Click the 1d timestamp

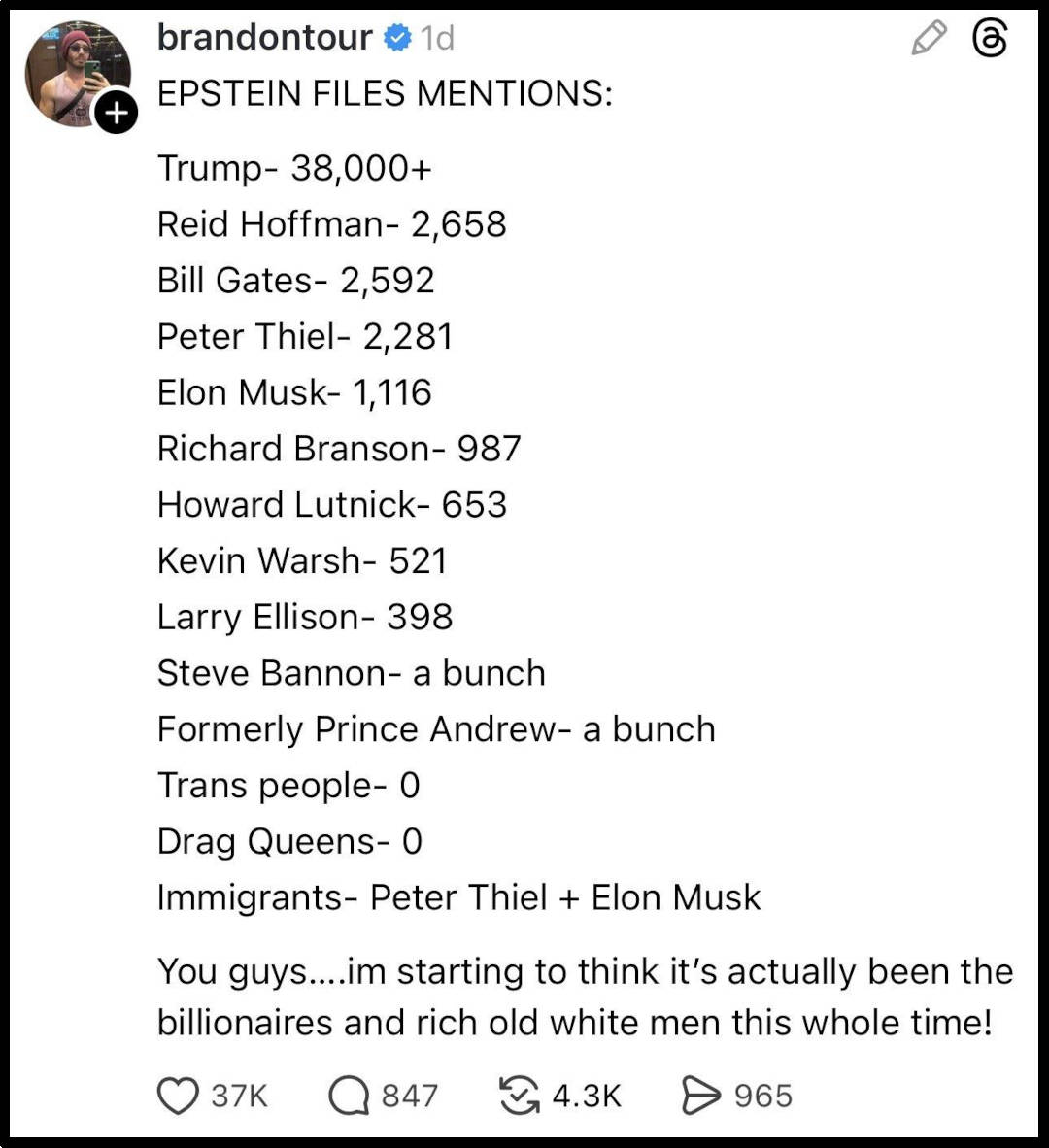pos(438,38)
